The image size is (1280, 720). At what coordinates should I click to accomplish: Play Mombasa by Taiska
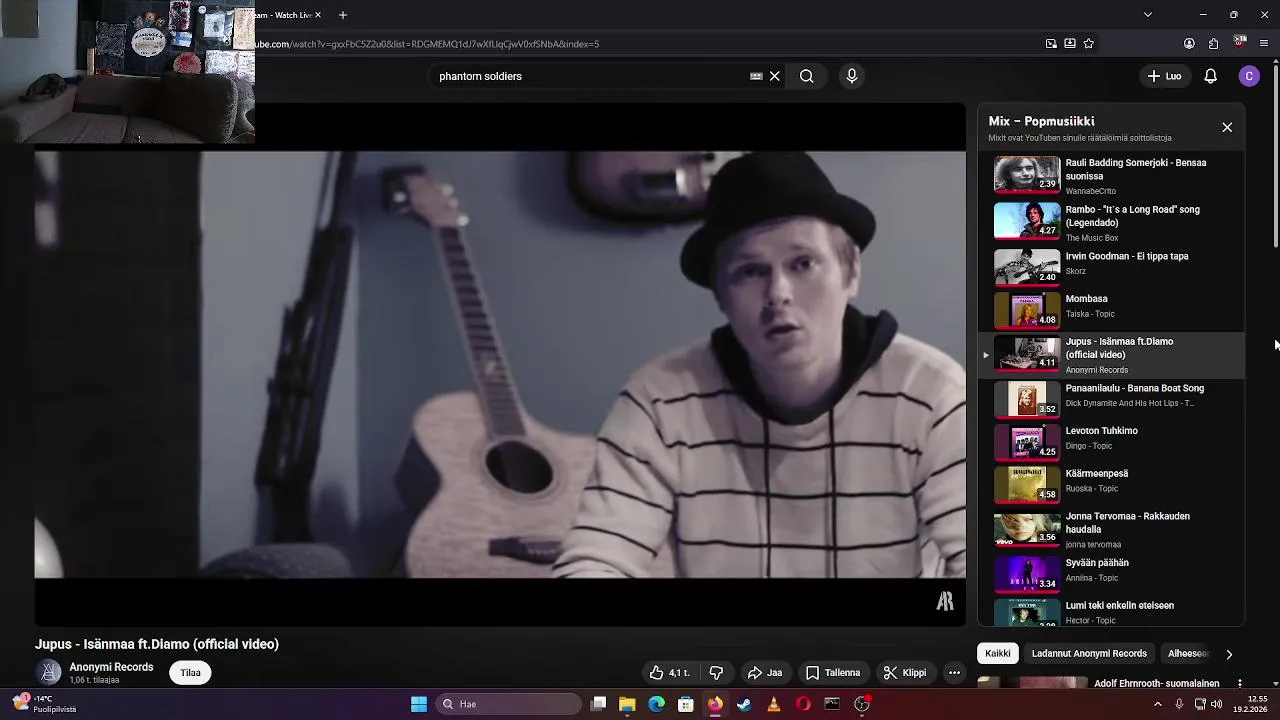coord(1110,309)
